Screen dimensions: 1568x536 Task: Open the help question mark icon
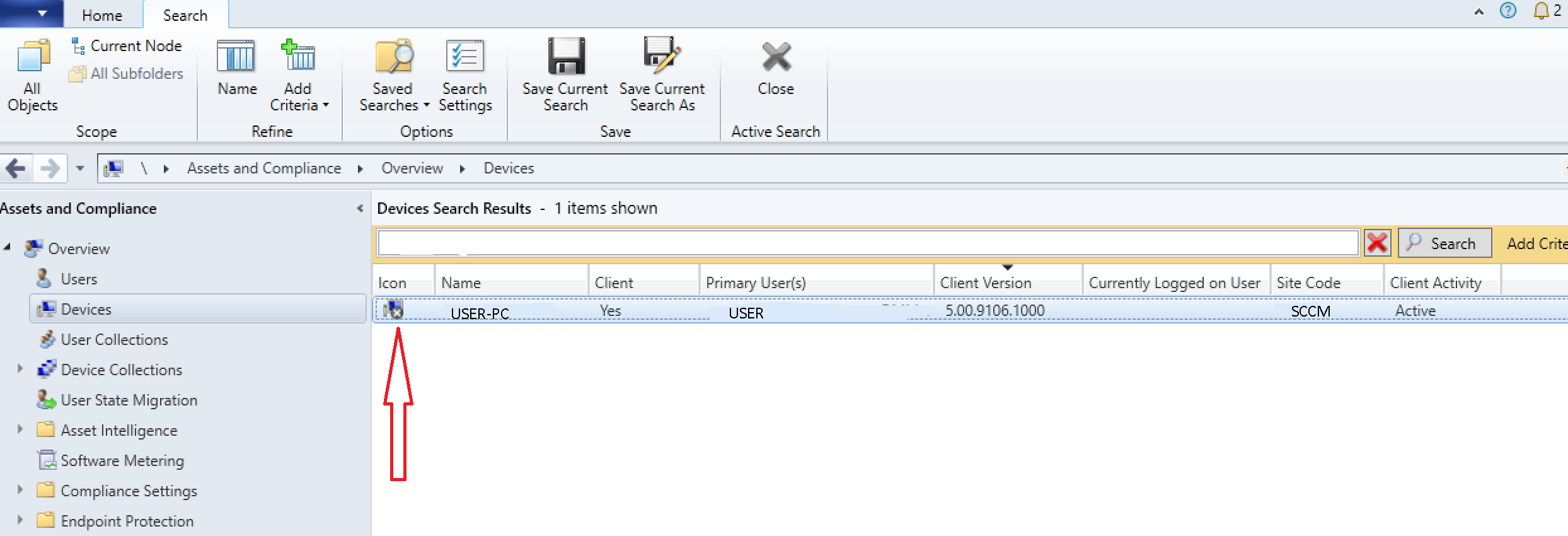[x=1508, y=11]
